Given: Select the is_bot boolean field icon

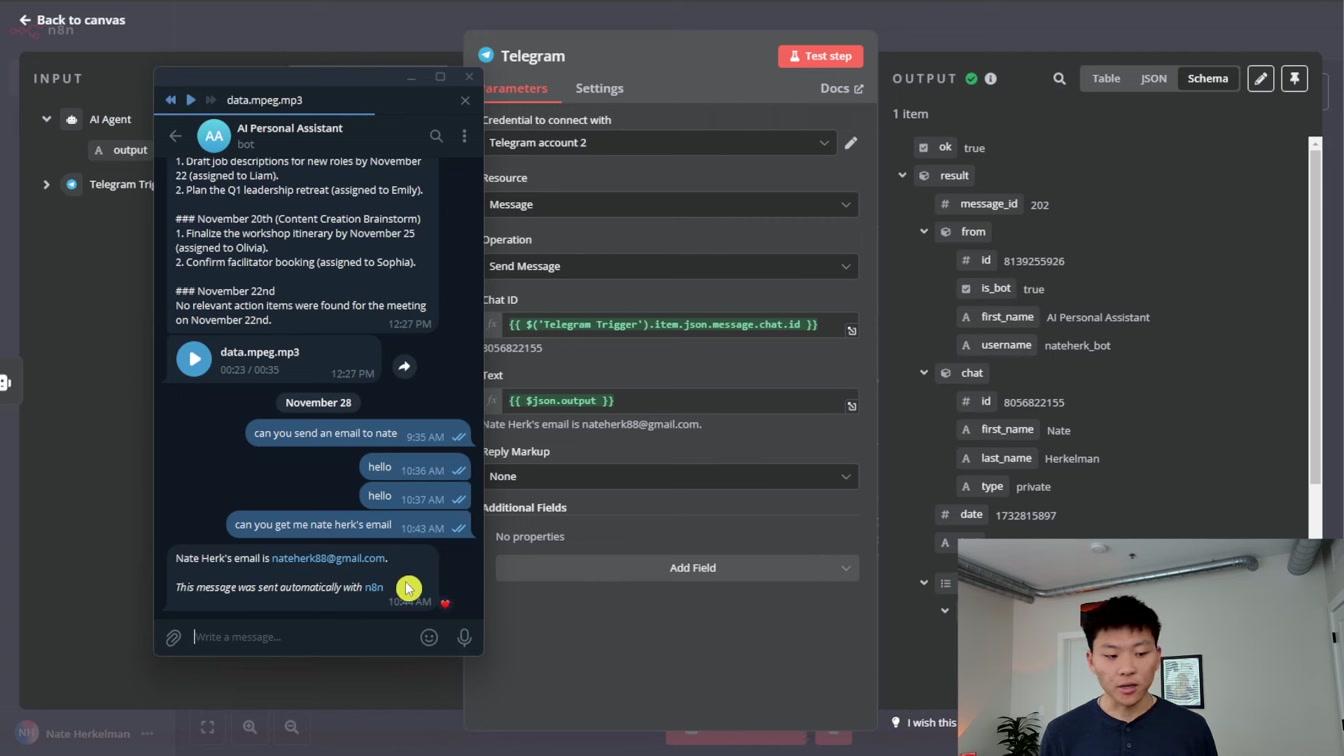Looking at the screenshot, I should pos(966,288).
